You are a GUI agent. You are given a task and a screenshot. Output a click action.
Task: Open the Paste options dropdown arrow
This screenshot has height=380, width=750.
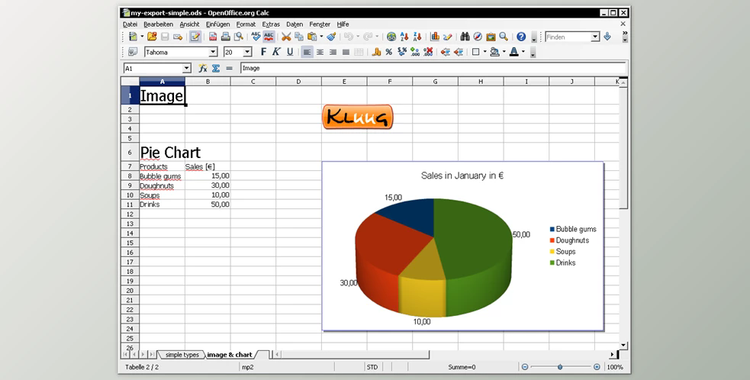click(x=321, y=36)
